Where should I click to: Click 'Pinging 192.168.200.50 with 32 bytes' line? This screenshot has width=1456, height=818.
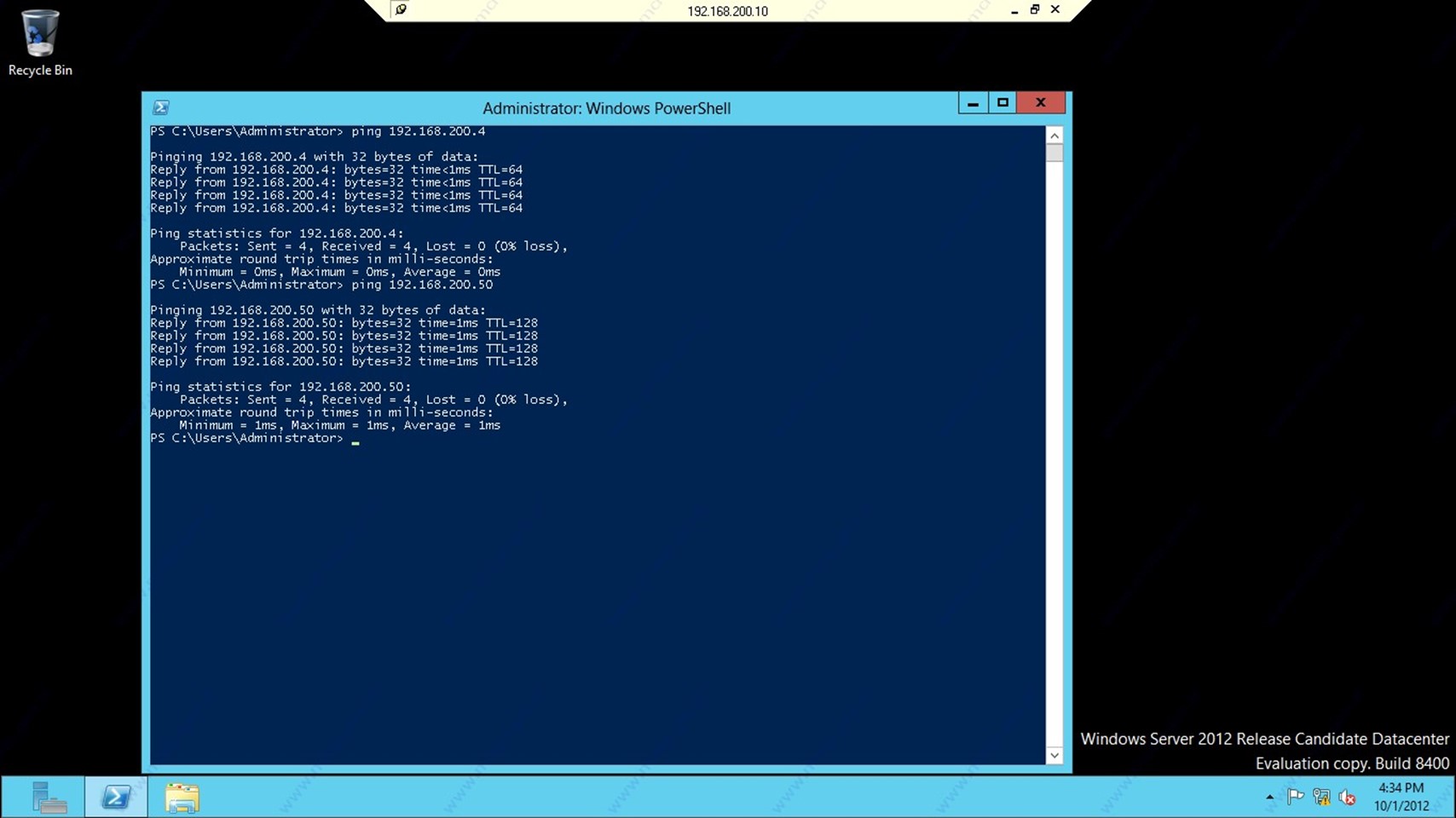(318, 310)
